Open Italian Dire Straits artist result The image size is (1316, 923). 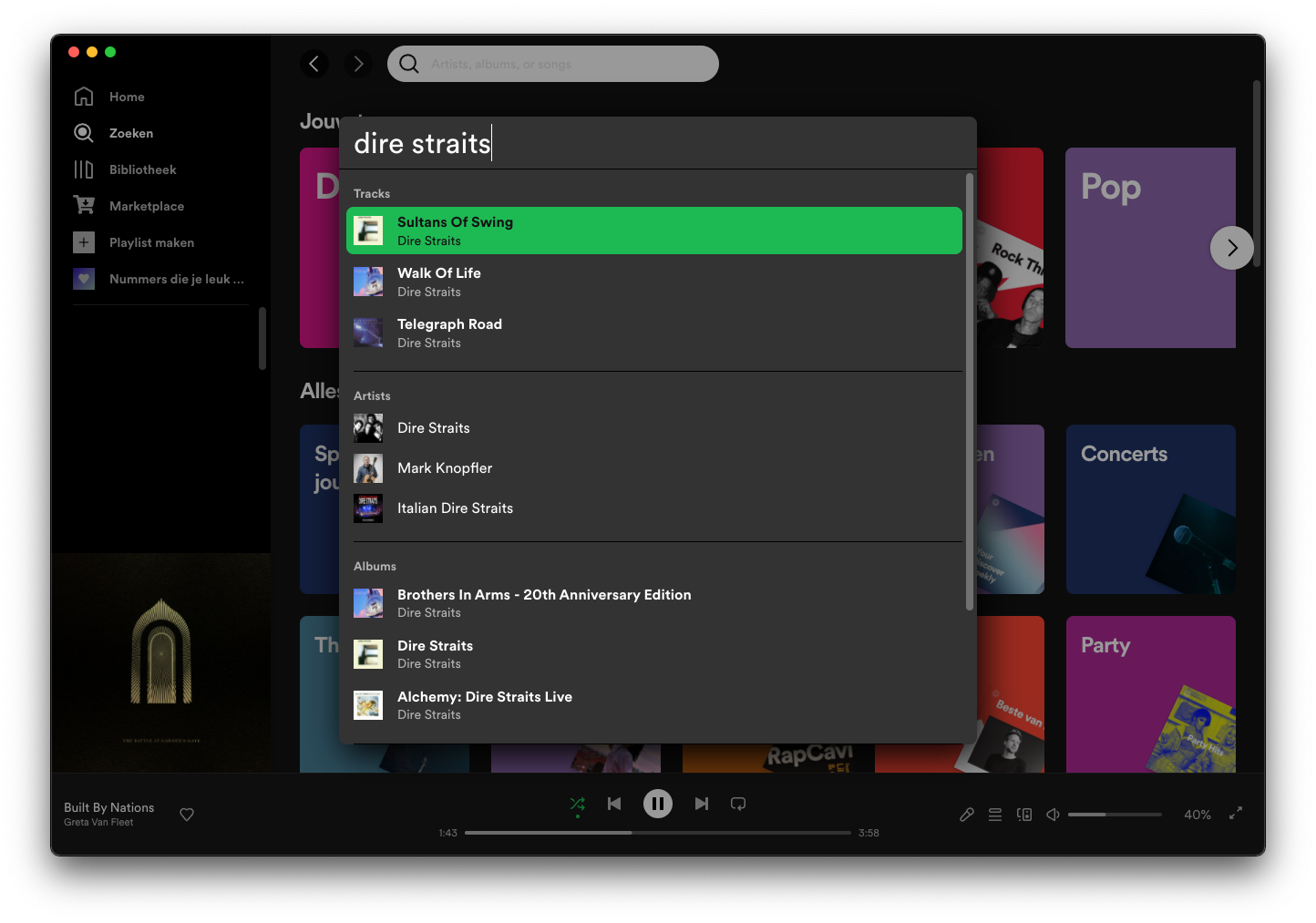(654, 508)
